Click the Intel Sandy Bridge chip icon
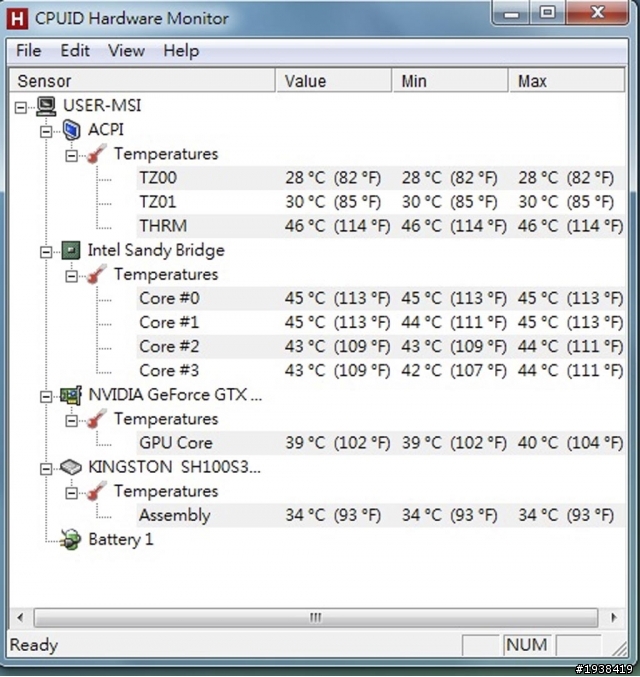 [71, 250]
